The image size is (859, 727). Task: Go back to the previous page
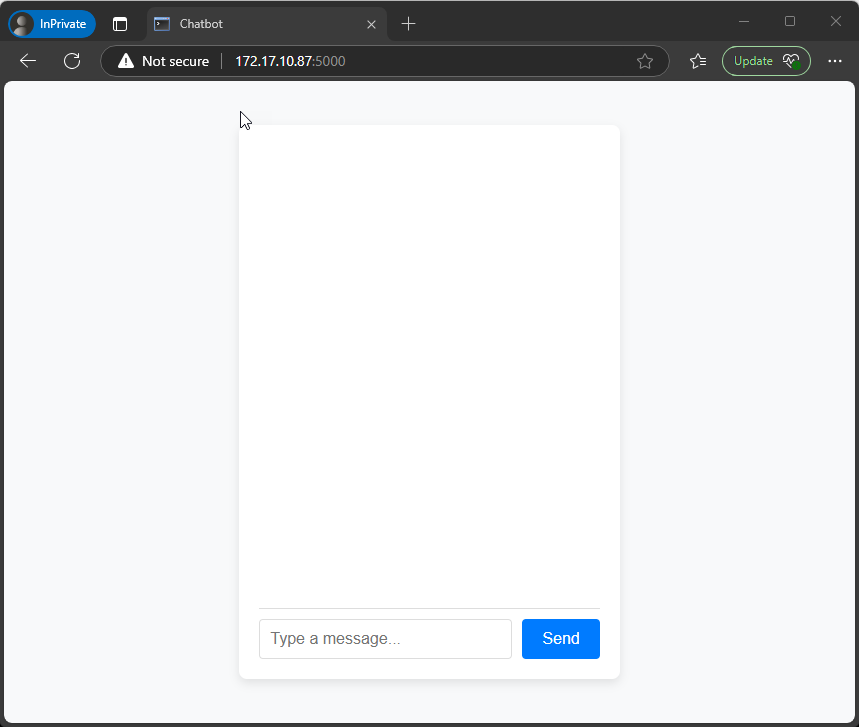pos(28,61)
